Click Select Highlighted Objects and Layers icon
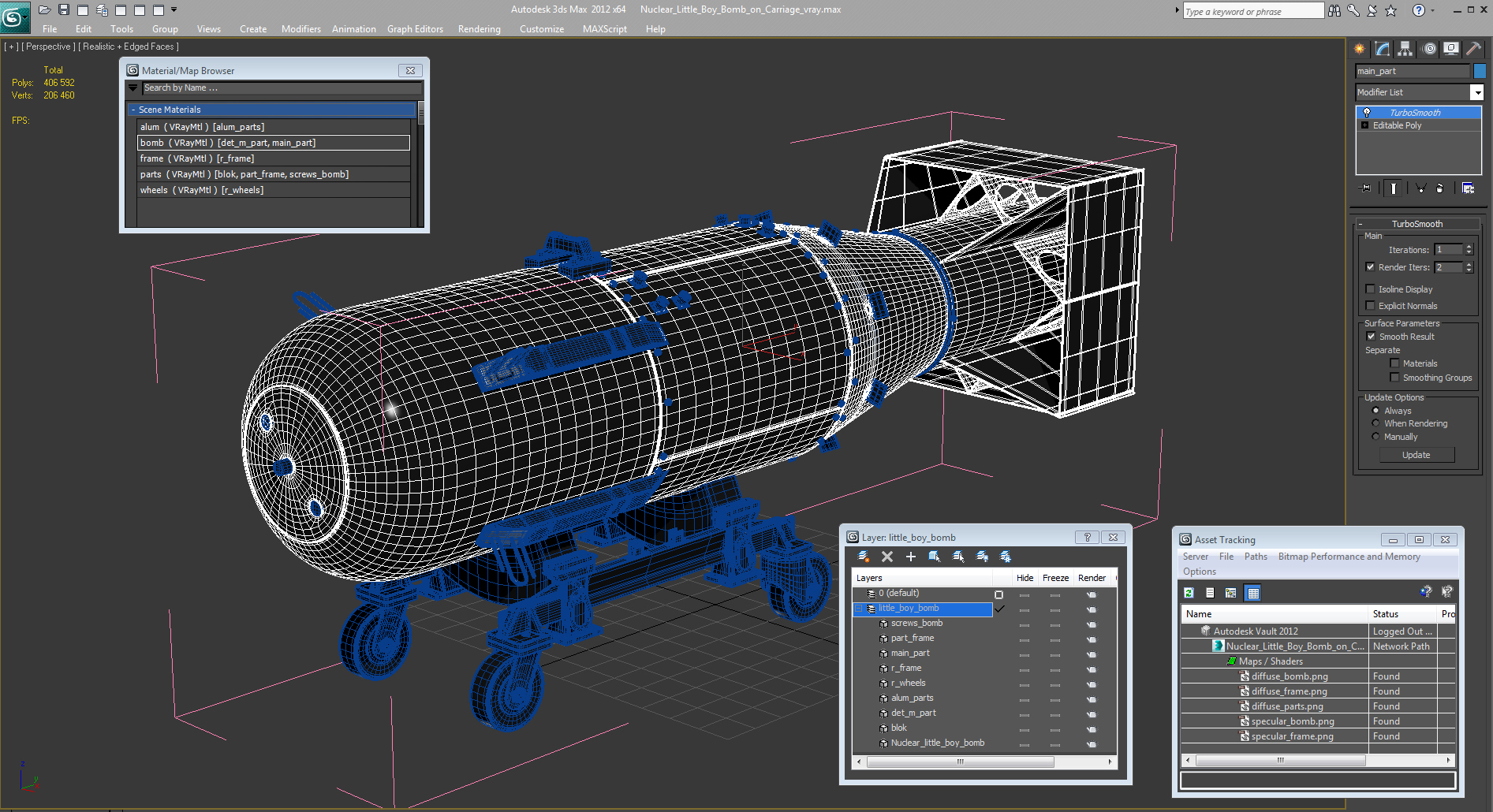The width and height of the screenshot is (1493, 812). click(x=935, y=557)
